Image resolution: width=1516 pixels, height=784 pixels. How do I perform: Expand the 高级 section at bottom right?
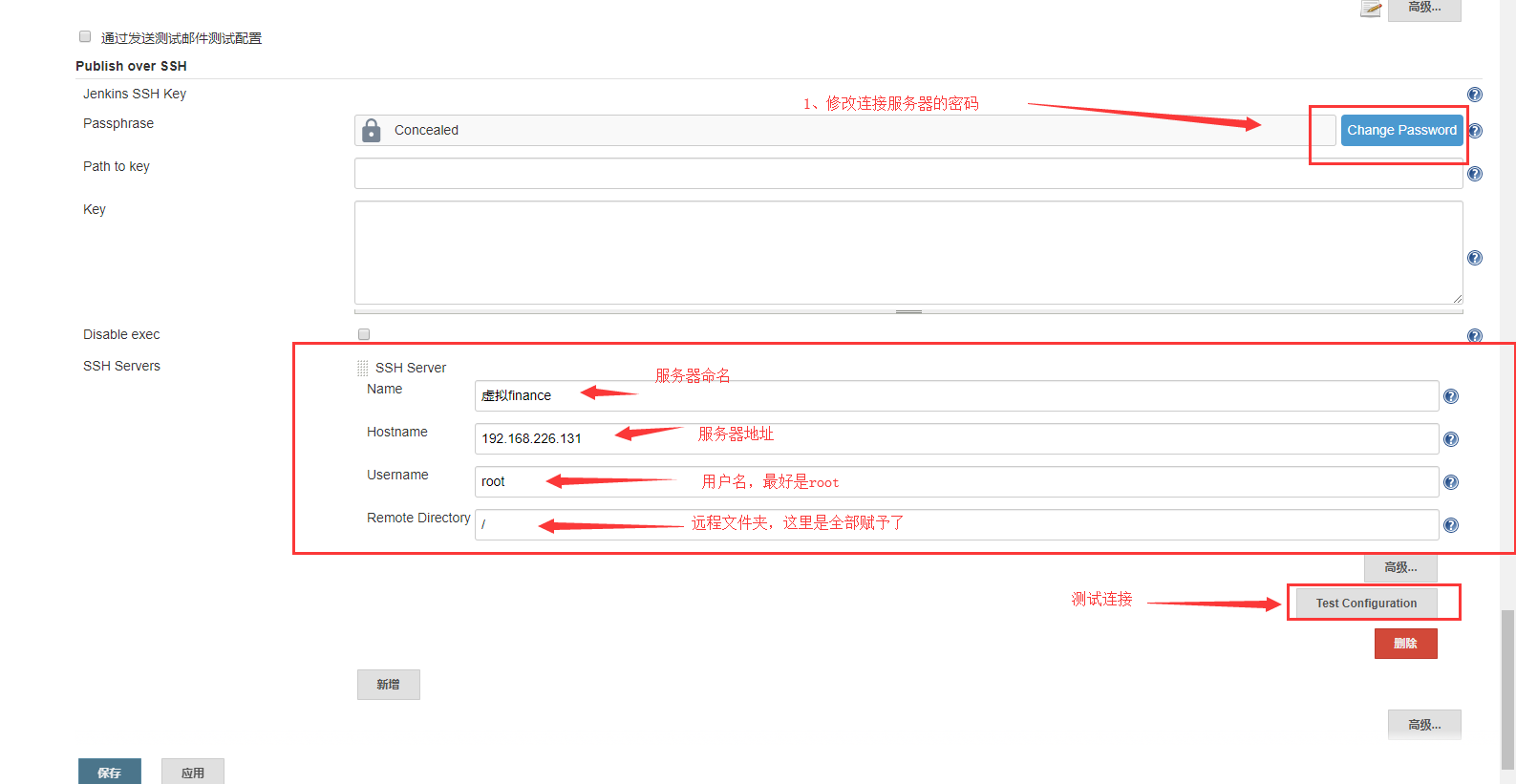tap(1423, 725)
